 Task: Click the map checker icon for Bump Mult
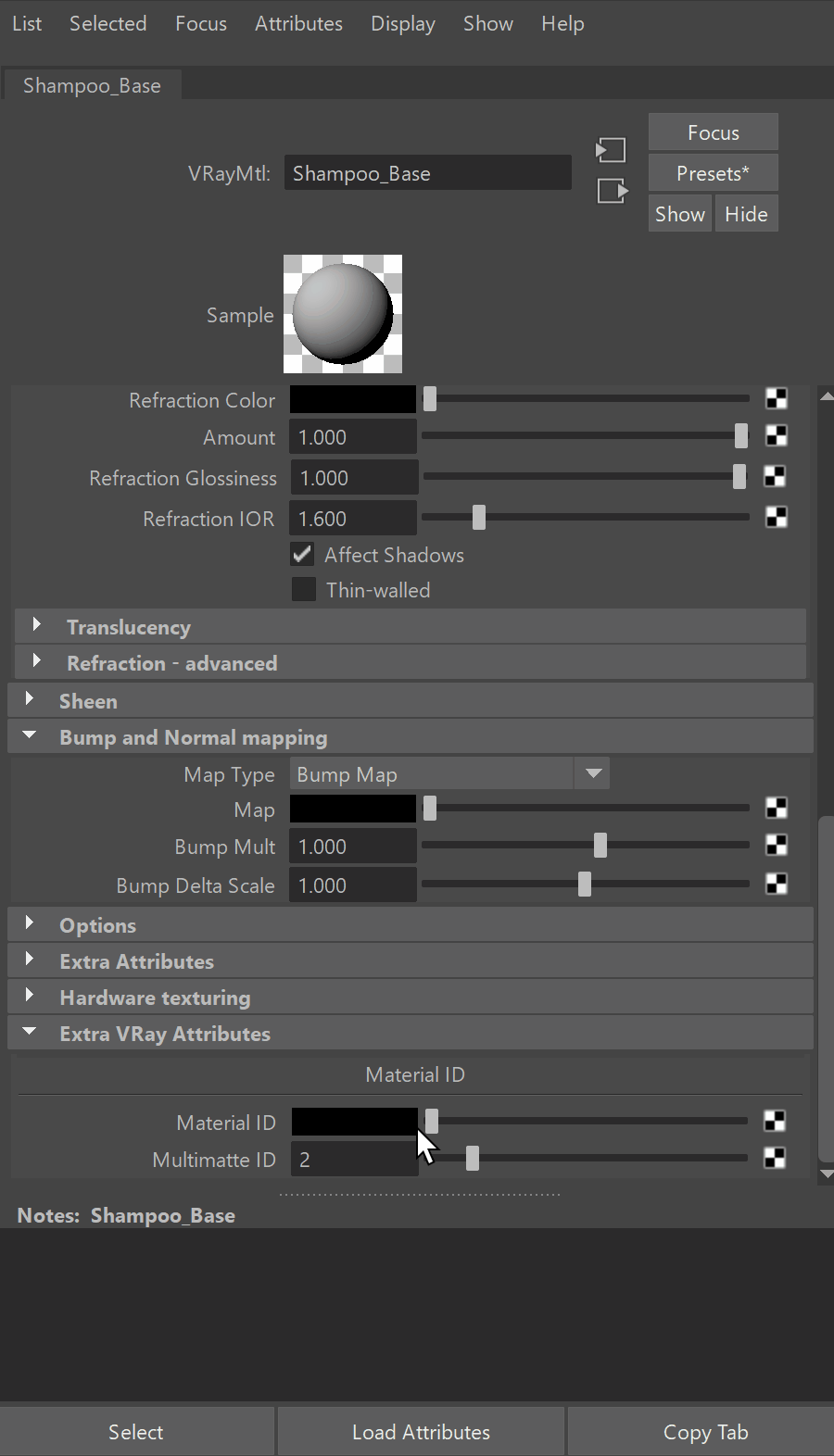pyautogui.click(x=777, y=845)
